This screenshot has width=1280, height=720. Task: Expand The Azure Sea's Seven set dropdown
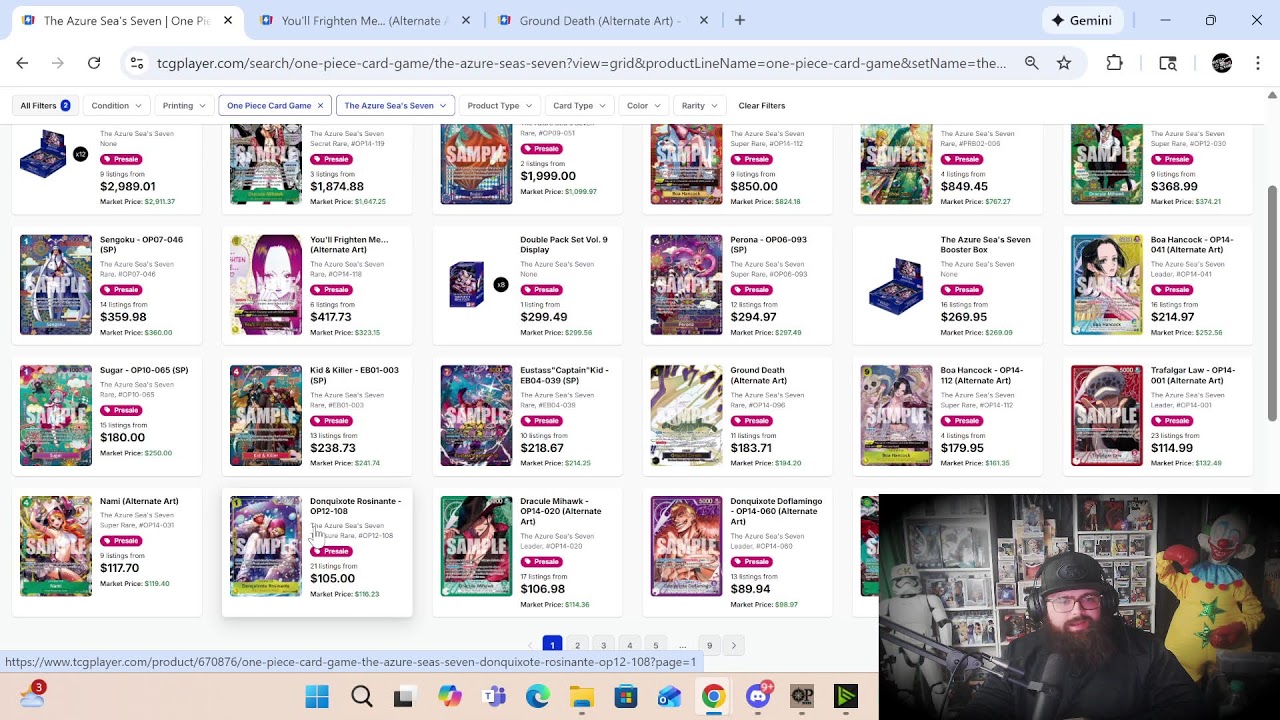click(x=395, y=105)
